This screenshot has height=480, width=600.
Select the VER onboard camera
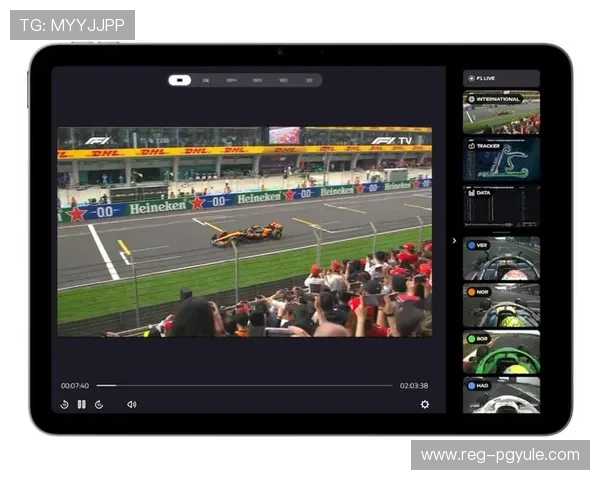pyautogui.click(x=501, y=258)
